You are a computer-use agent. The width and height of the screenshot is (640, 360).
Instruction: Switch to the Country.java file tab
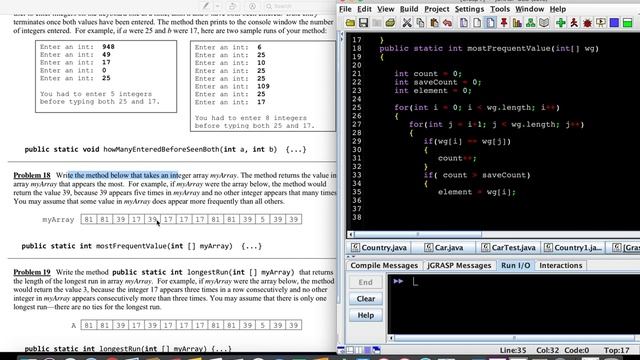tap(379, 247)
